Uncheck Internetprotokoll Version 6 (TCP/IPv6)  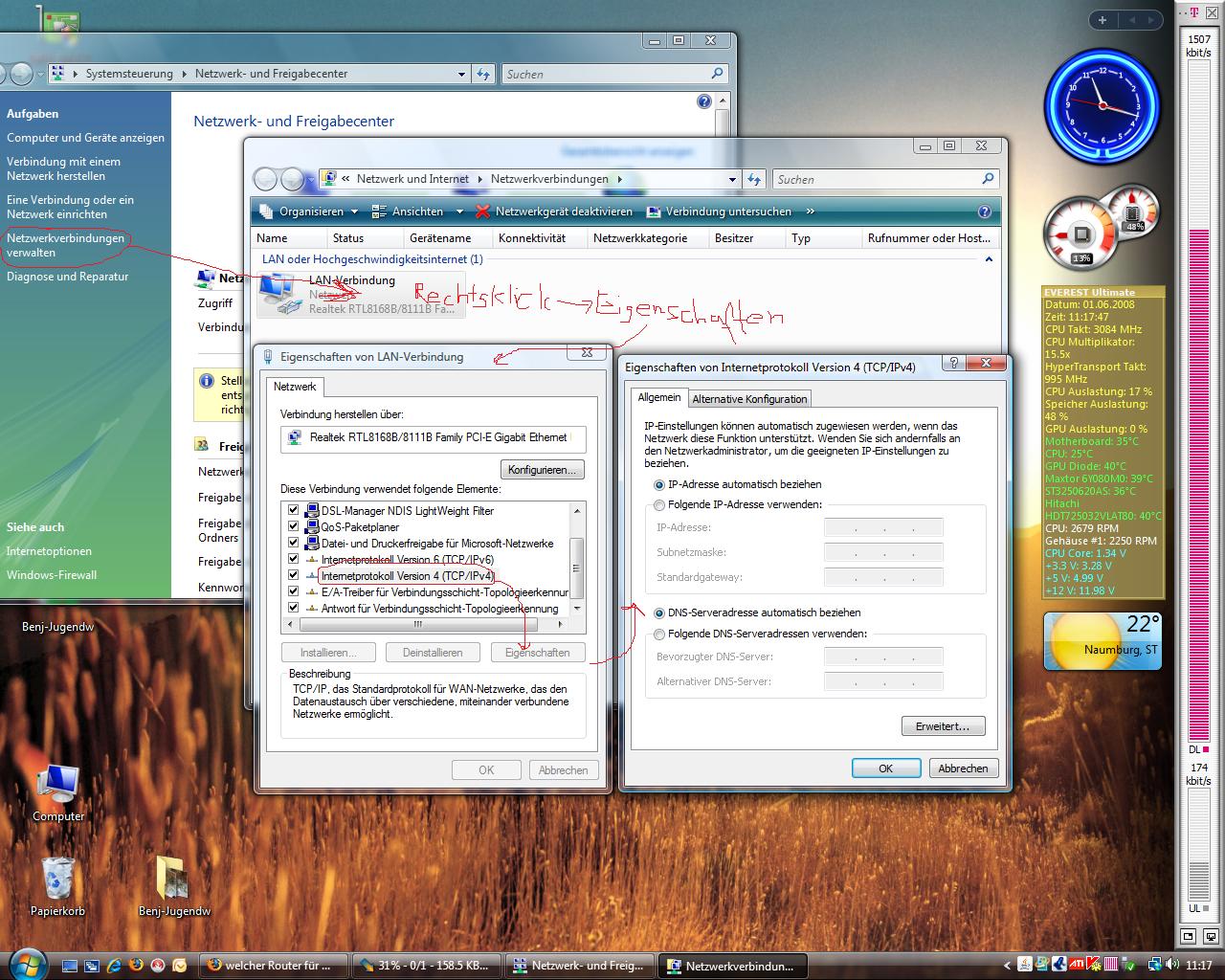[294, 559]
